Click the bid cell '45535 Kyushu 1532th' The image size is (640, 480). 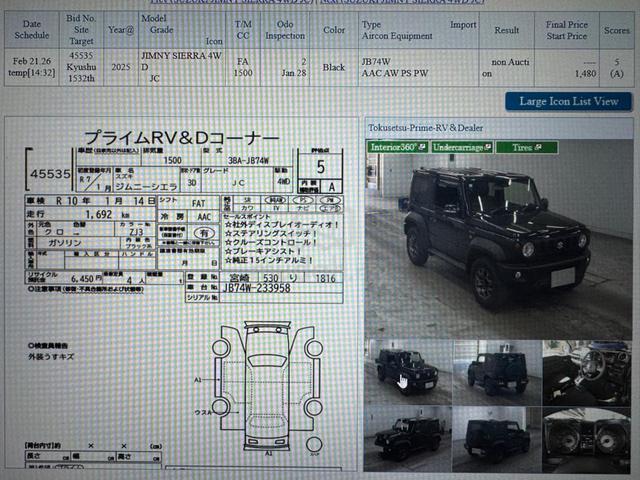(81, 67)
